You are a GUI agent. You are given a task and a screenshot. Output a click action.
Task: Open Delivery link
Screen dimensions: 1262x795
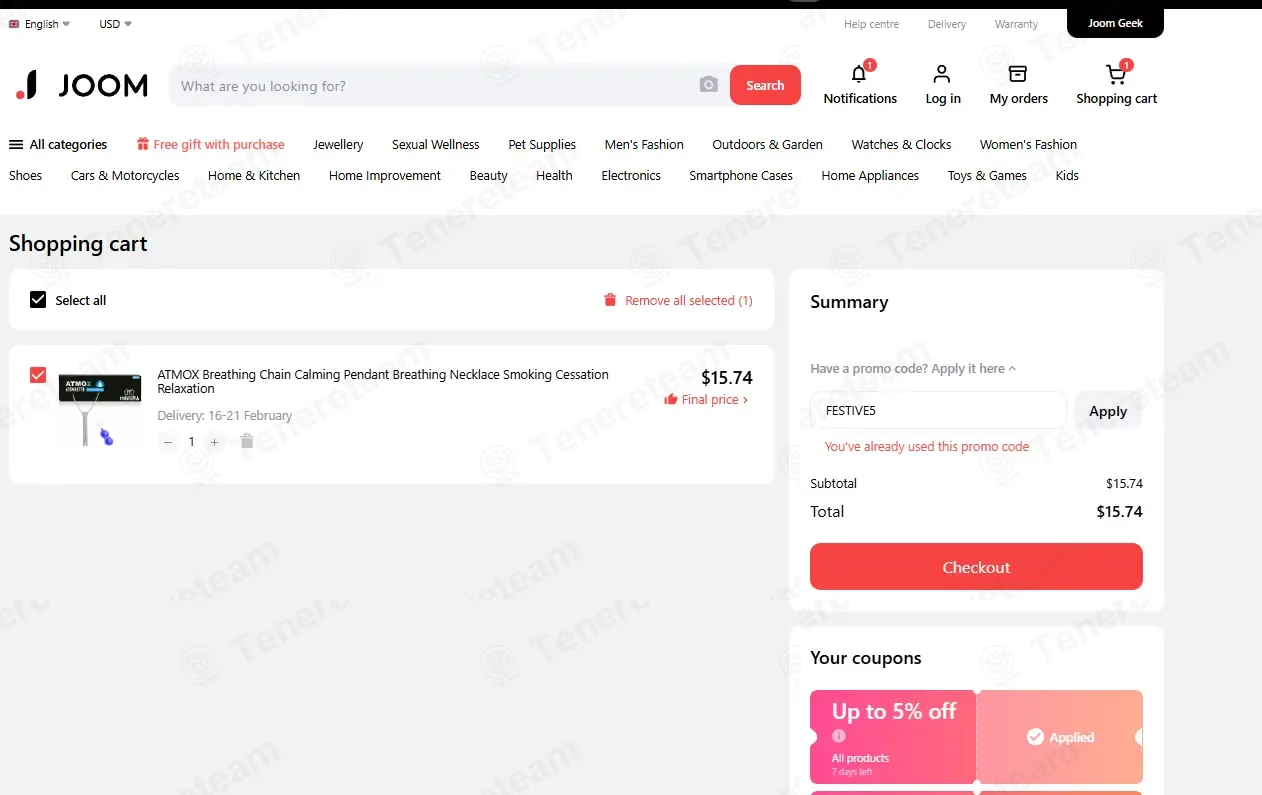click(x=947, y=24)
